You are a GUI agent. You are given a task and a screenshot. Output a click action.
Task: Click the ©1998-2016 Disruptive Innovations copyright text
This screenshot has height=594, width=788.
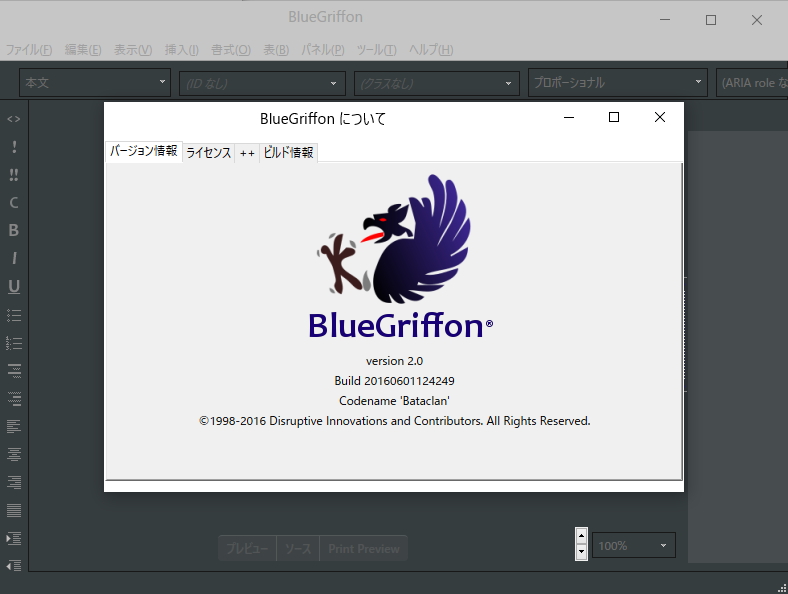pyautogui.click(x=395, y=421)
